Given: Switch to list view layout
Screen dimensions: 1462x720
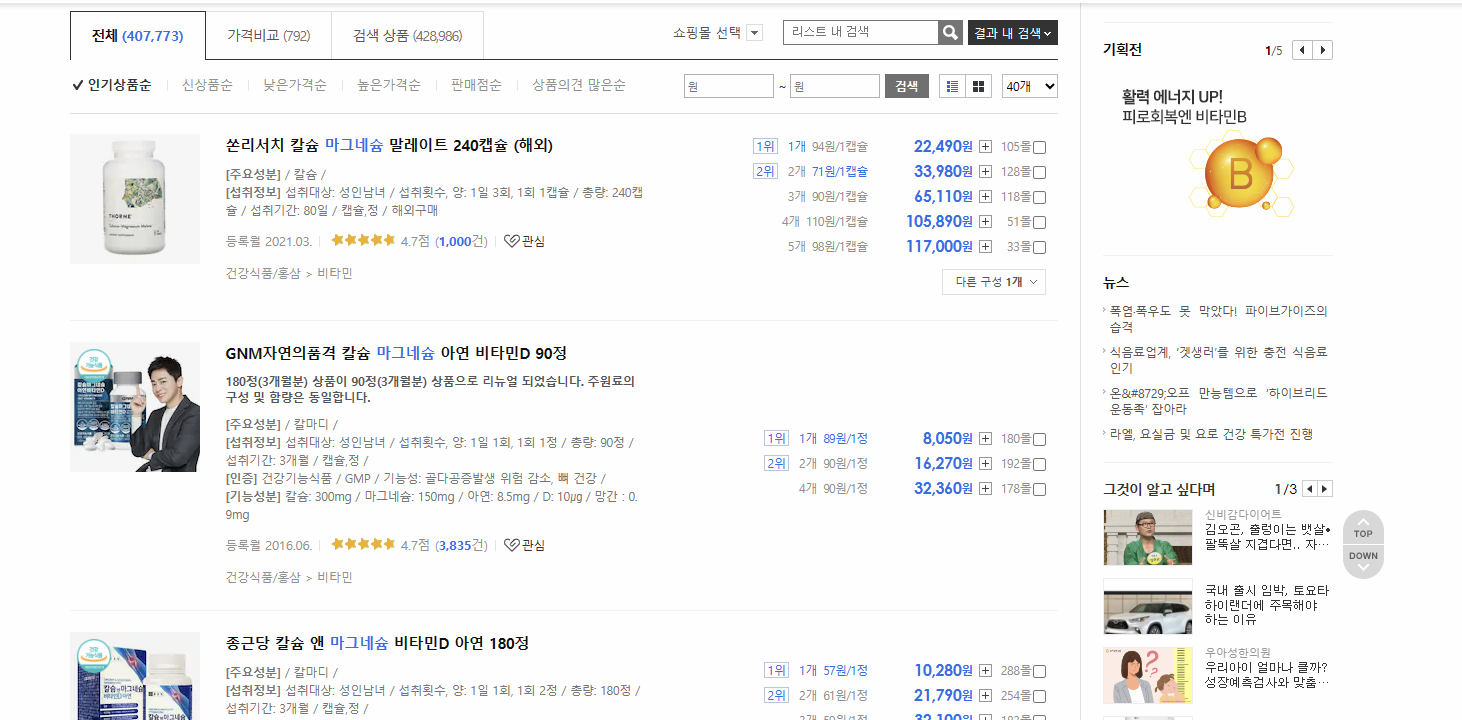Looking at the screenshot, I should pyautogui.click(x=951, y=86).
